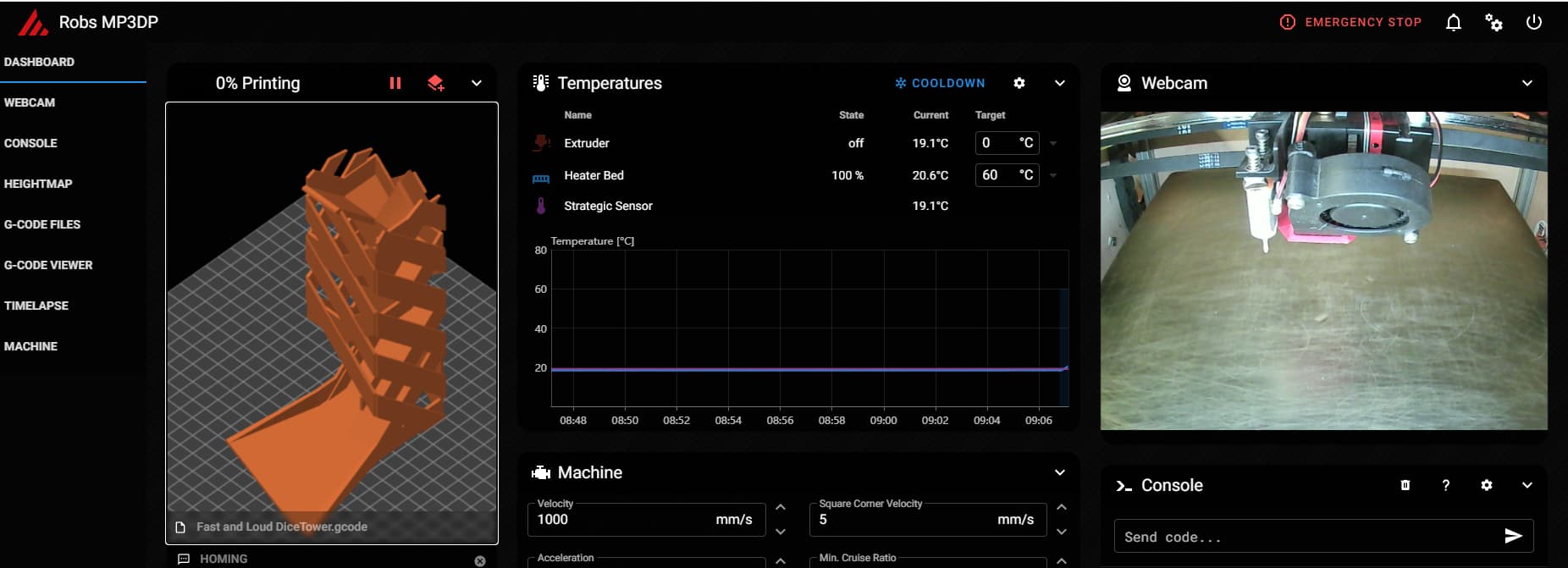This screenshot has height=568, width=1568.
Task: Click the Cooldown button
Action: [940, 83]
